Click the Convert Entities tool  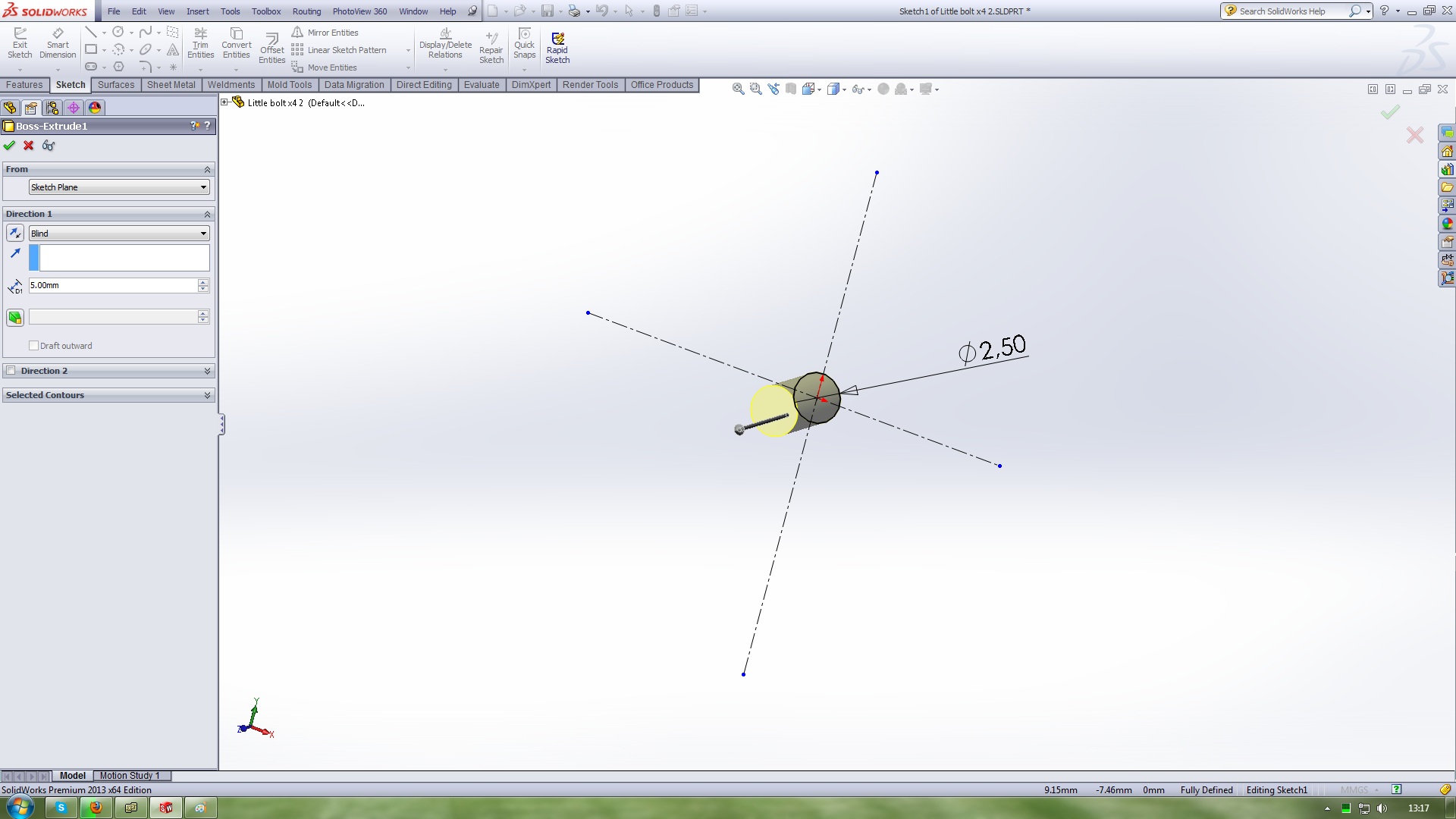pos(236,43)
